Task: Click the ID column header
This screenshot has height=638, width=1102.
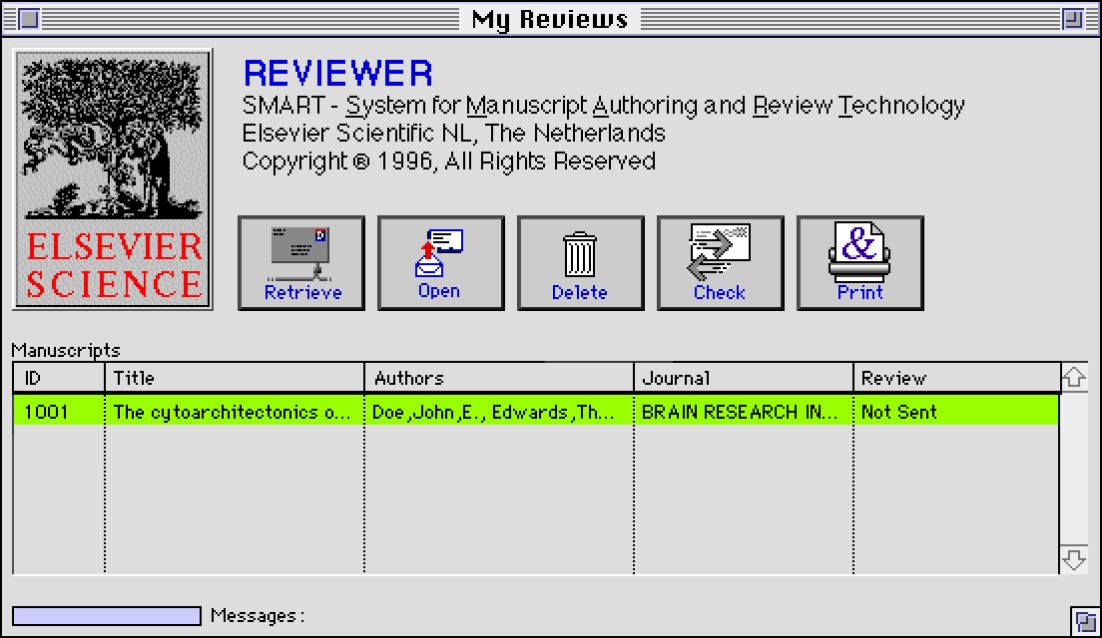Action: click(58, 378)
